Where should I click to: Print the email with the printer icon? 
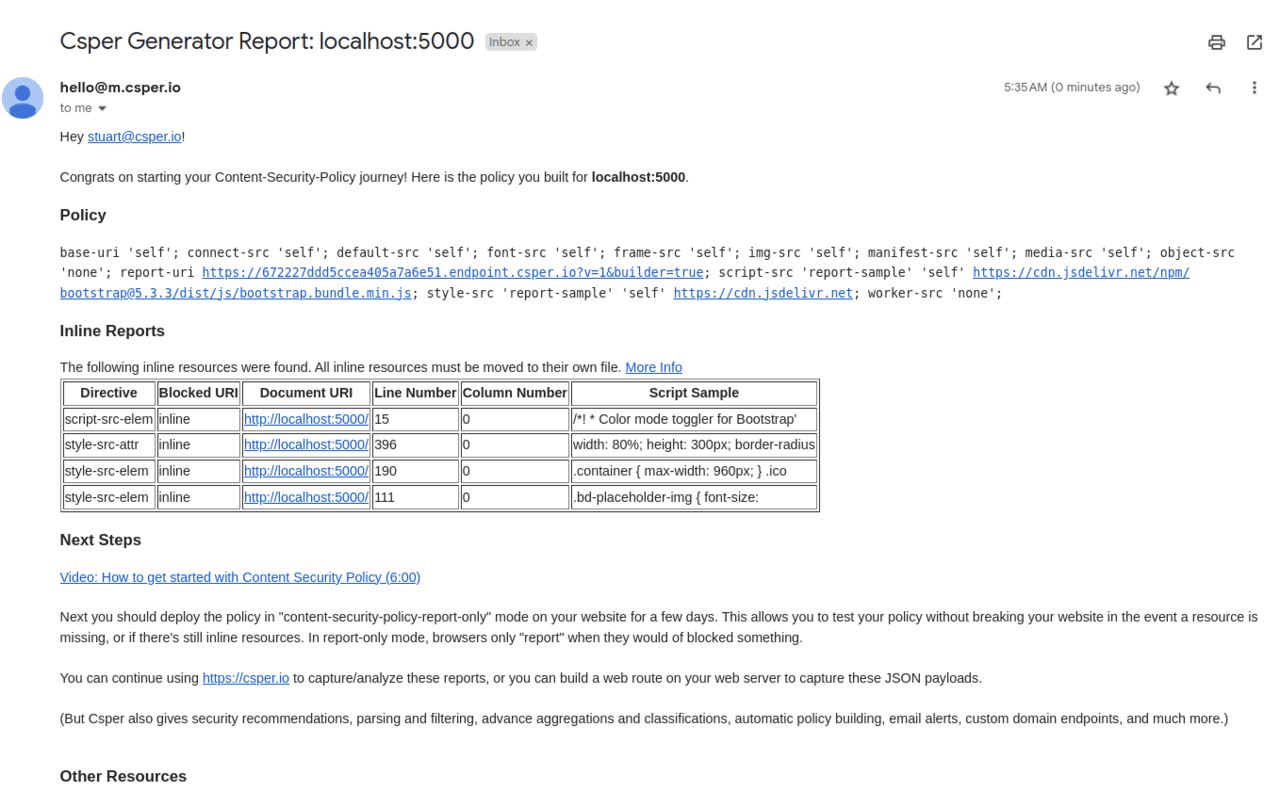coord(1216,42)
